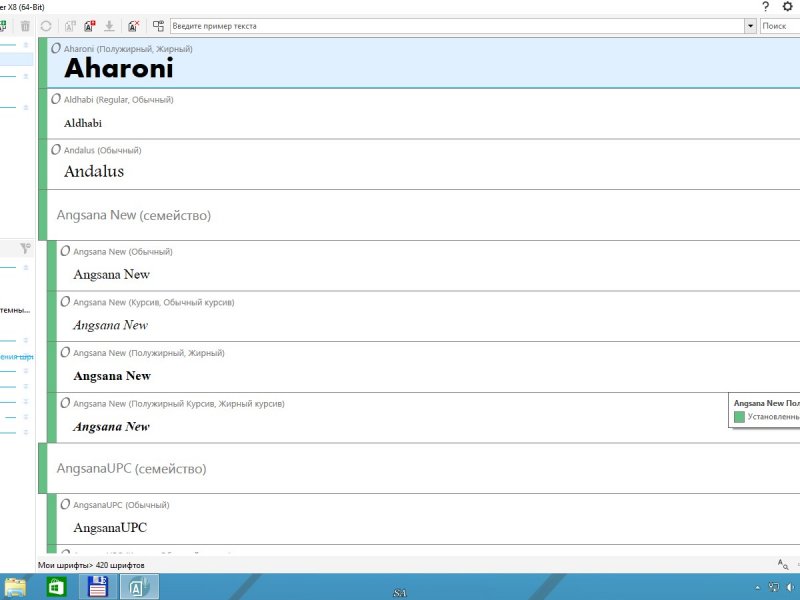Click the Corel Font Manager taskbar icon
Image resolution: width=800 pixels, height=600 pixels.
pyautogui.click(x=139, y=587)
